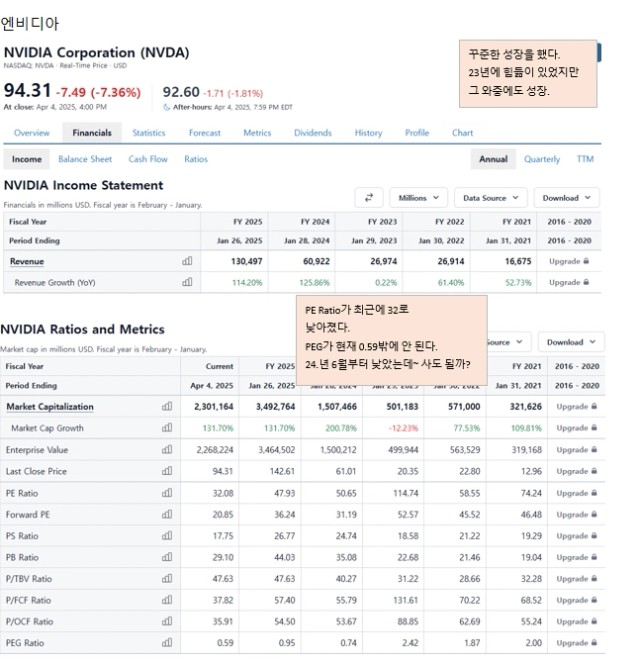
Task: Open chart icon for Forward PE
Action: (167, 514)
